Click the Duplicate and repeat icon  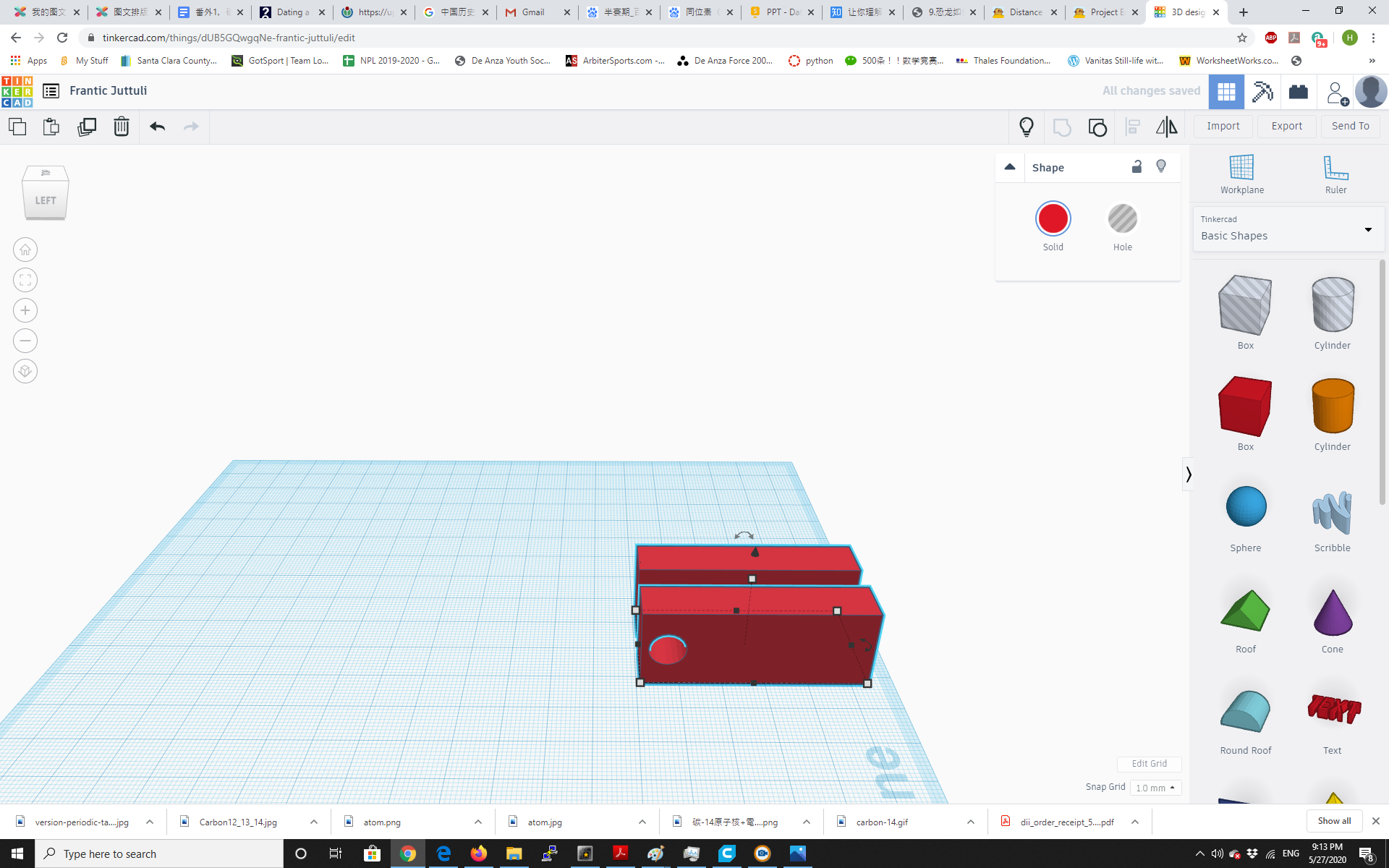point(87,127)
